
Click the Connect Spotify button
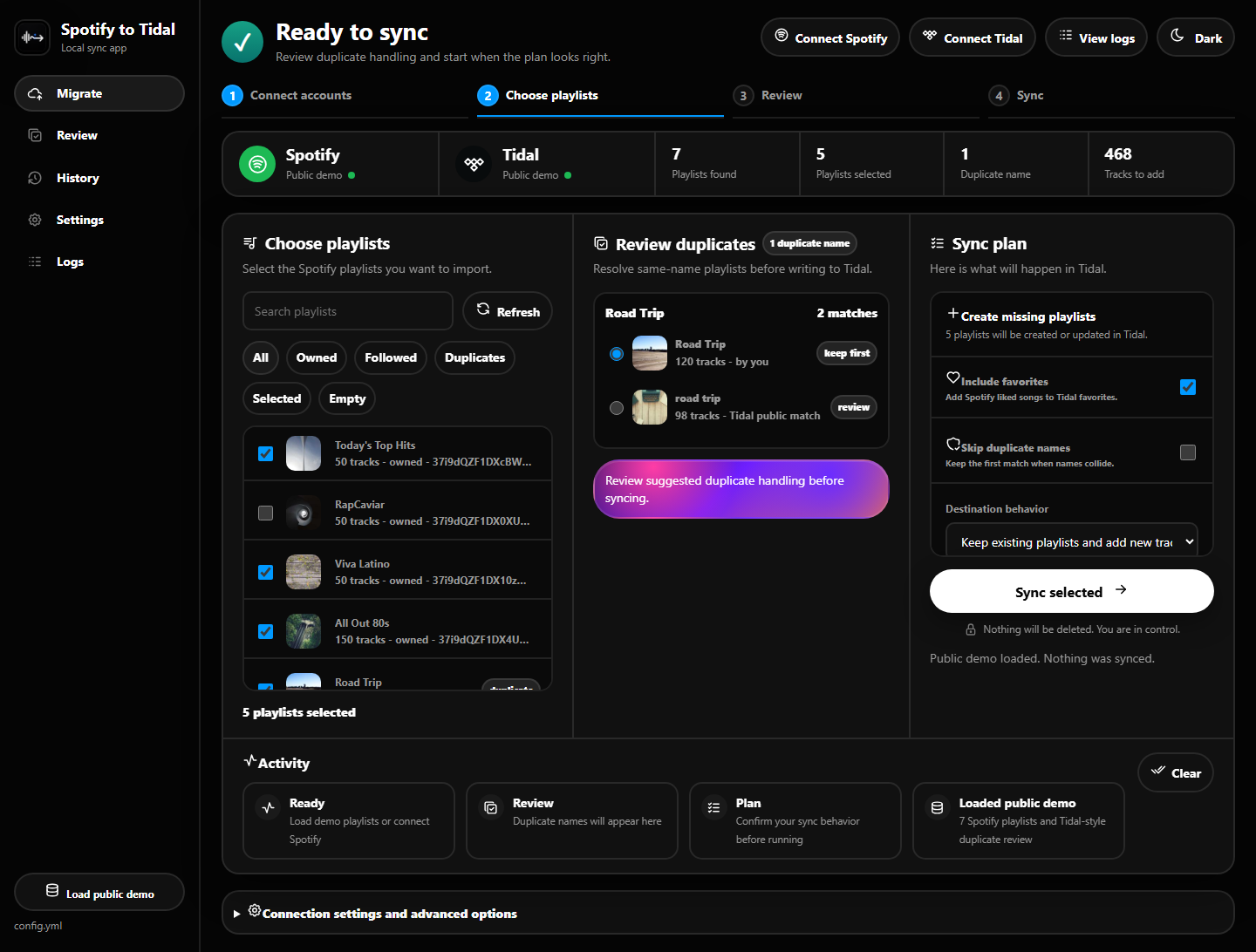830,37
